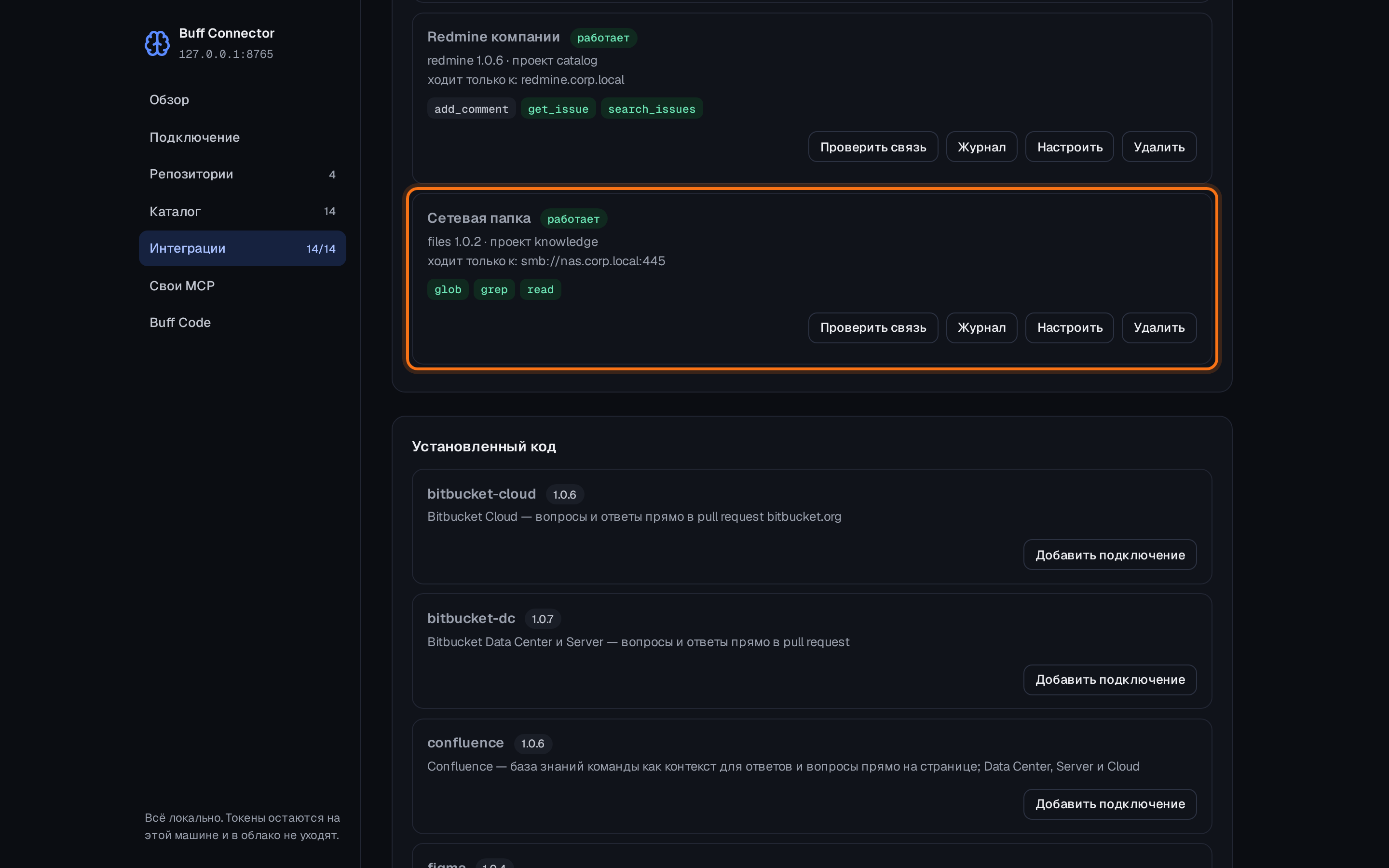1389x868 pixels.
Task: Click the работает badge beside Сетевая папка
Action: pyautogui.click(x=573, y=219)
